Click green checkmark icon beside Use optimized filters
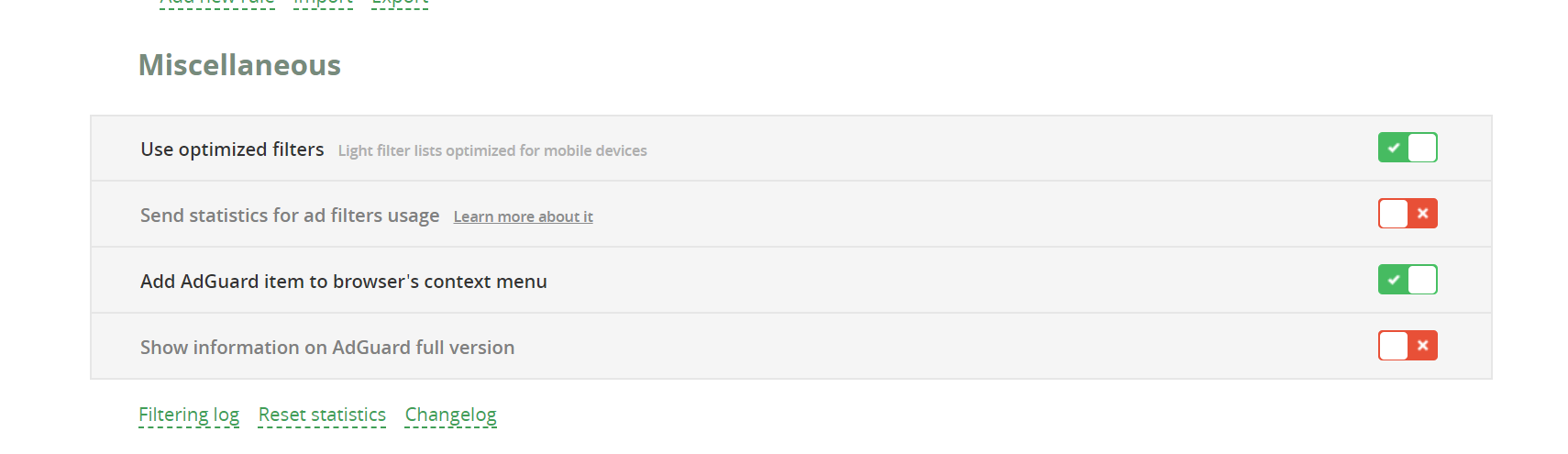Viewport: 1568px width, 454px height. coord(1394,148)
